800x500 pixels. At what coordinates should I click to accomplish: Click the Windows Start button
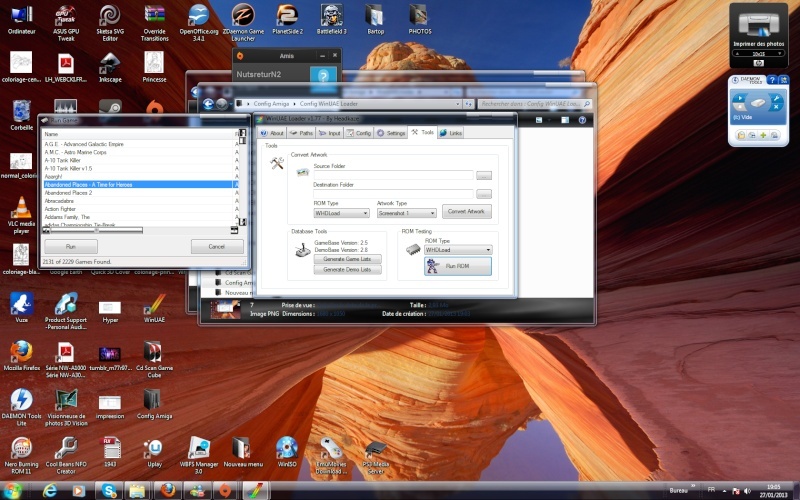click(12, 491)
